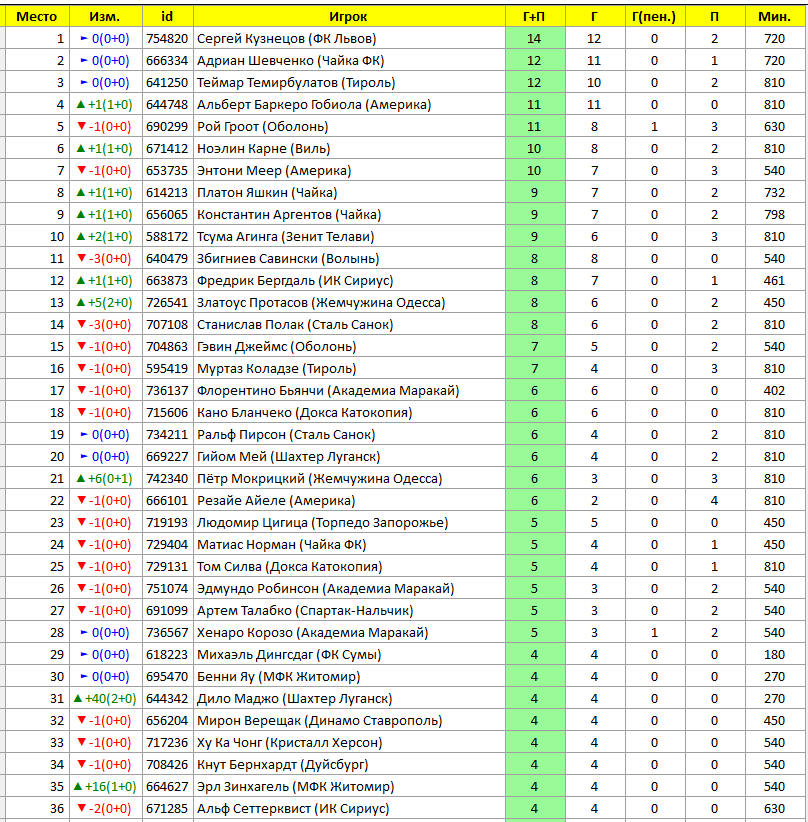
Task: Click the 'Игрок' column header
Action: pos(348,16)
